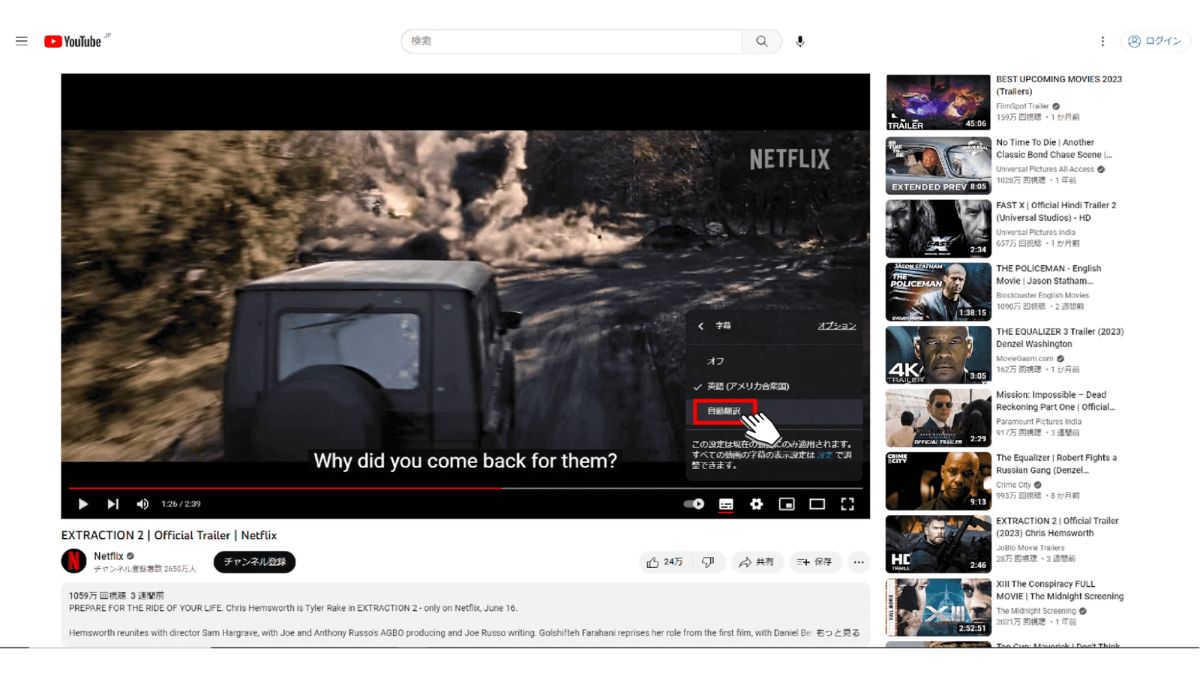Click the EXTRACTION 2 Official Trailer video title
This screenshot has width=1200, height=675.
(x=169, y=535)
